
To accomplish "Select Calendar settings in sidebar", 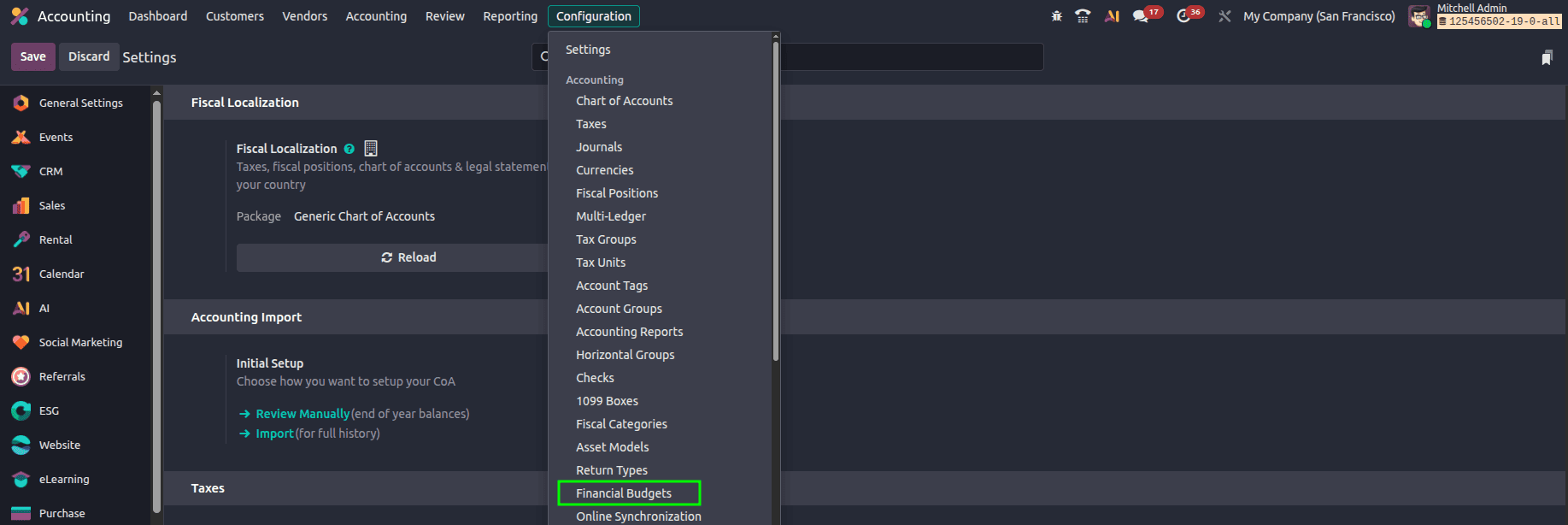I will tap(75, 274).
